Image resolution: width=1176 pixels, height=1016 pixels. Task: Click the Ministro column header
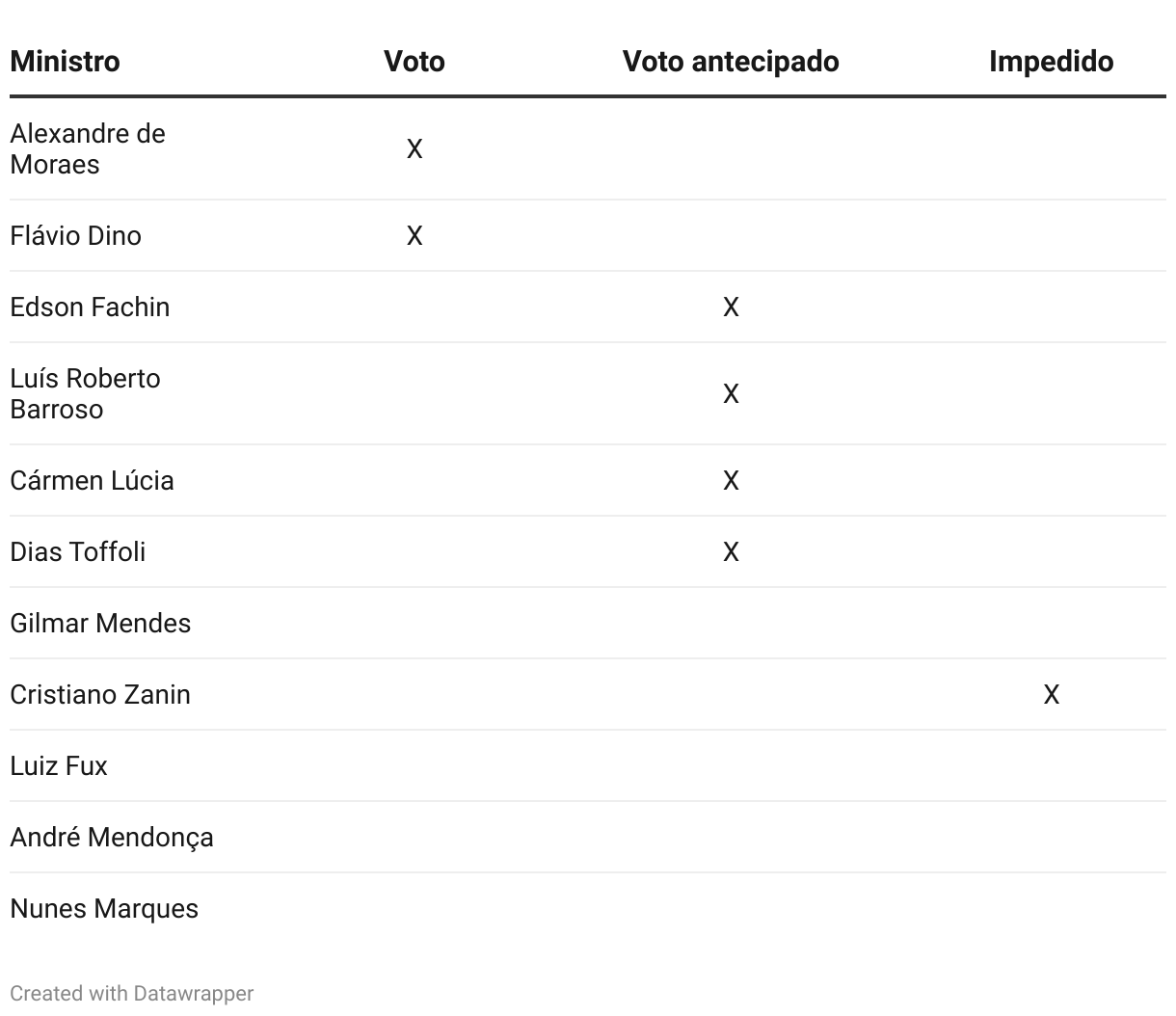pyautogui.click(x=65, y=62)
